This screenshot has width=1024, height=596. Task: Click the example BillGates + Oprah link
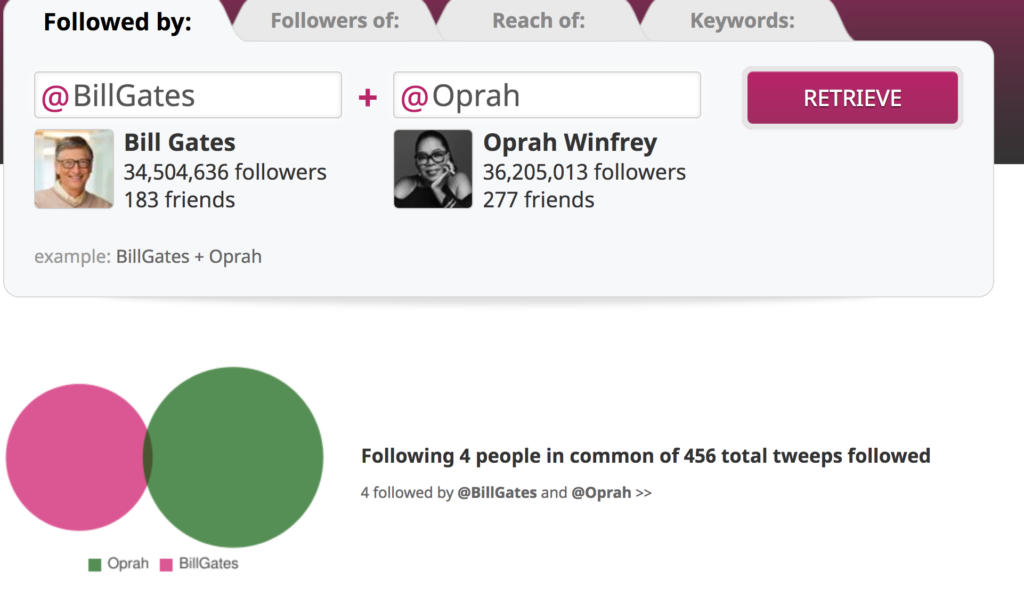pyautogui.click(x=189, y=257)
